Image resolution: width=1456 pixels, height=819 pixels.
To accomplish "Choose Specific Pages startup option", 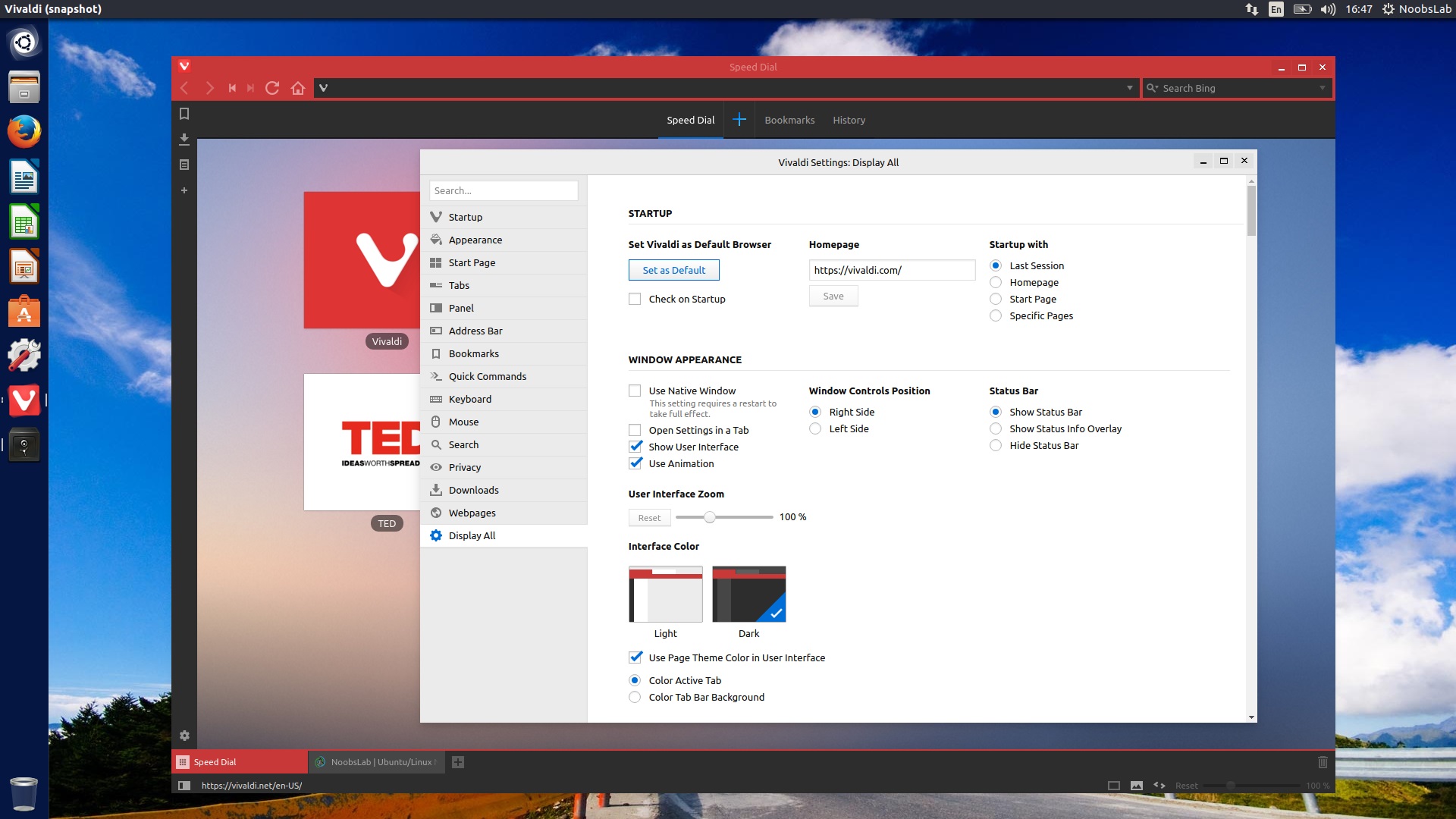I will 996,315.
